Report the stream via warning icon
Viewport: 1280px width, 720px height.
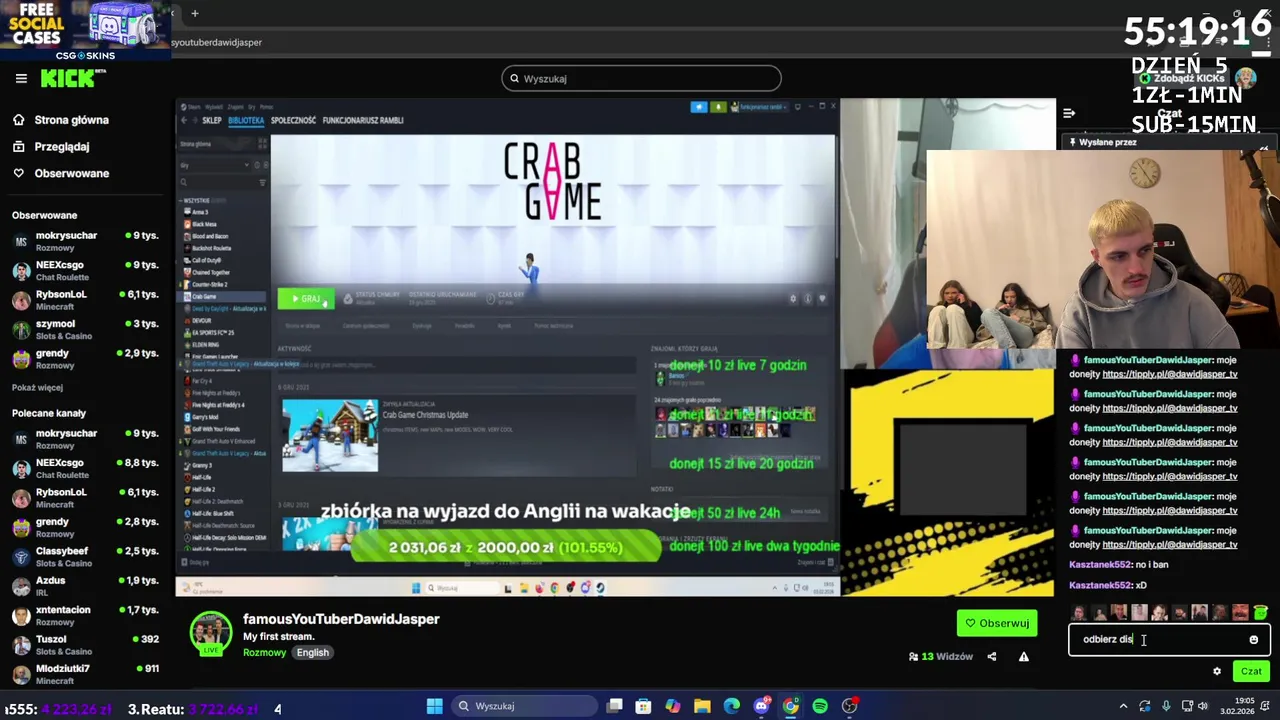[1023, 657]
